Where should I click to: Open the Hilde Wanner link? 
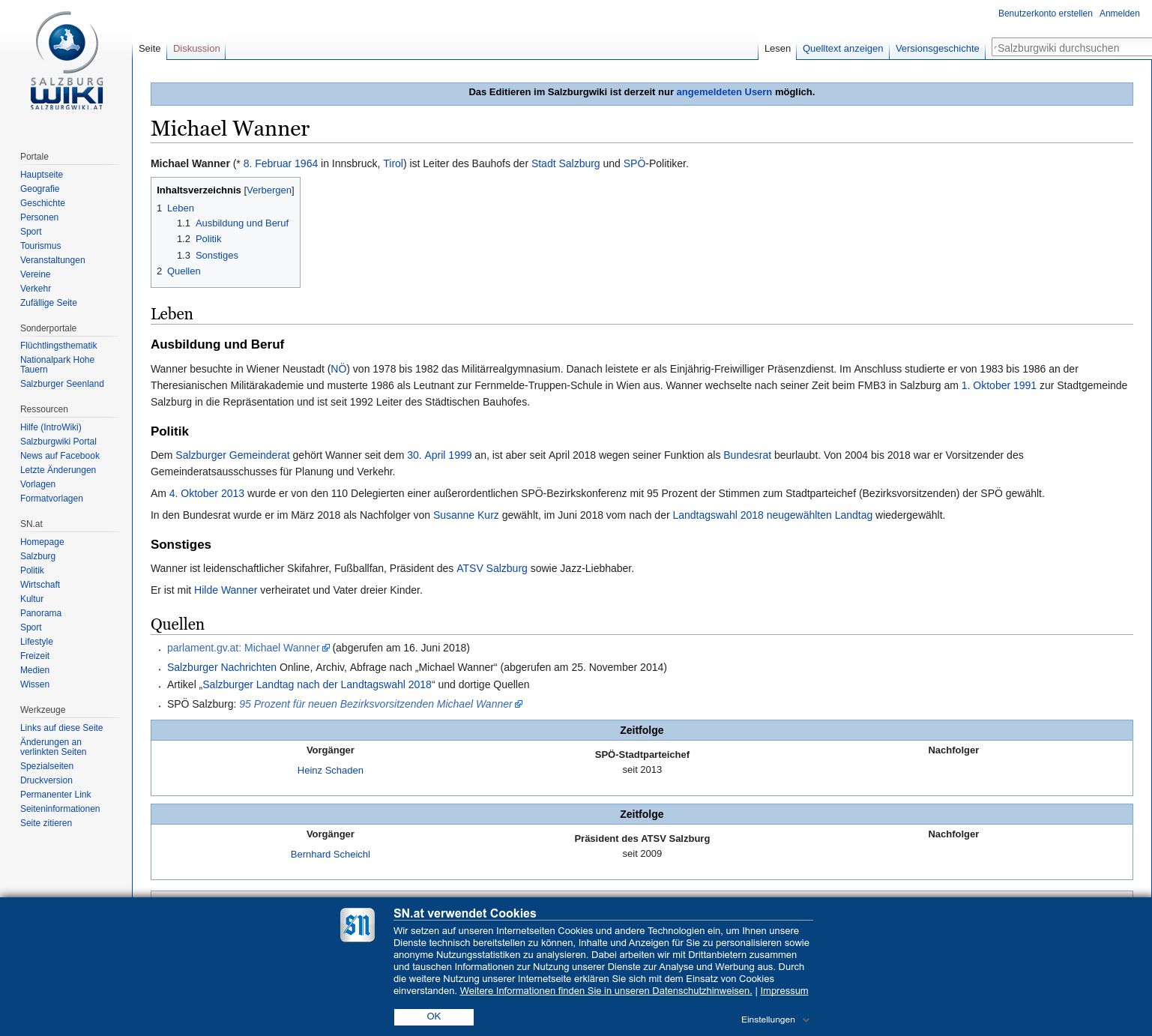[x=226, y=590]
